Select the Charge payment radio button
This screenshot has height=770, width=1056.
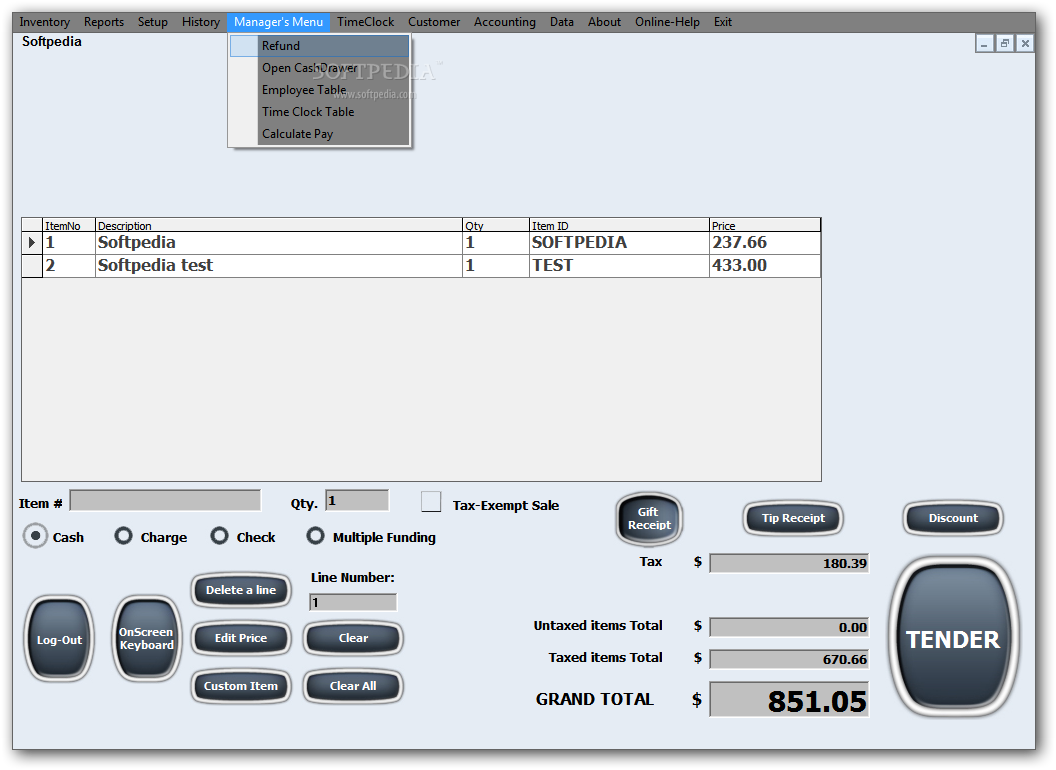point(123,536)
